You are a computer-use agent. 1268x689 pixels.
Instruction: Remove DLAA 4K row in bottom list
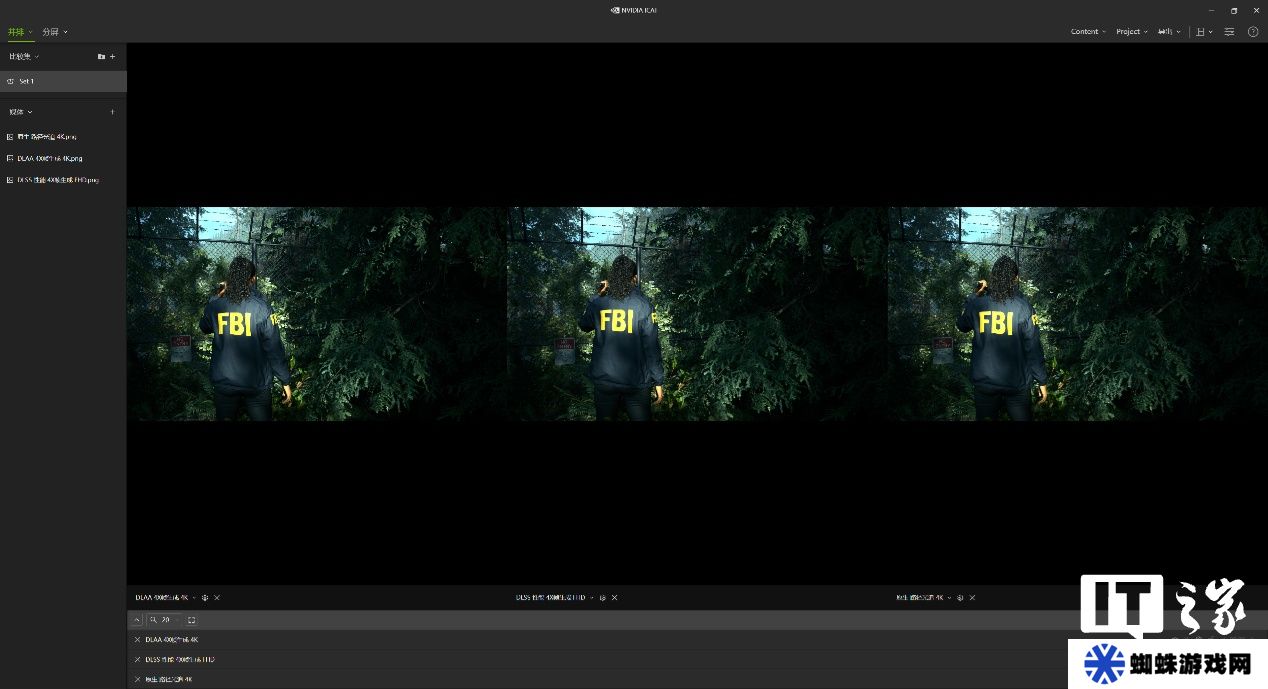(138, 640)
